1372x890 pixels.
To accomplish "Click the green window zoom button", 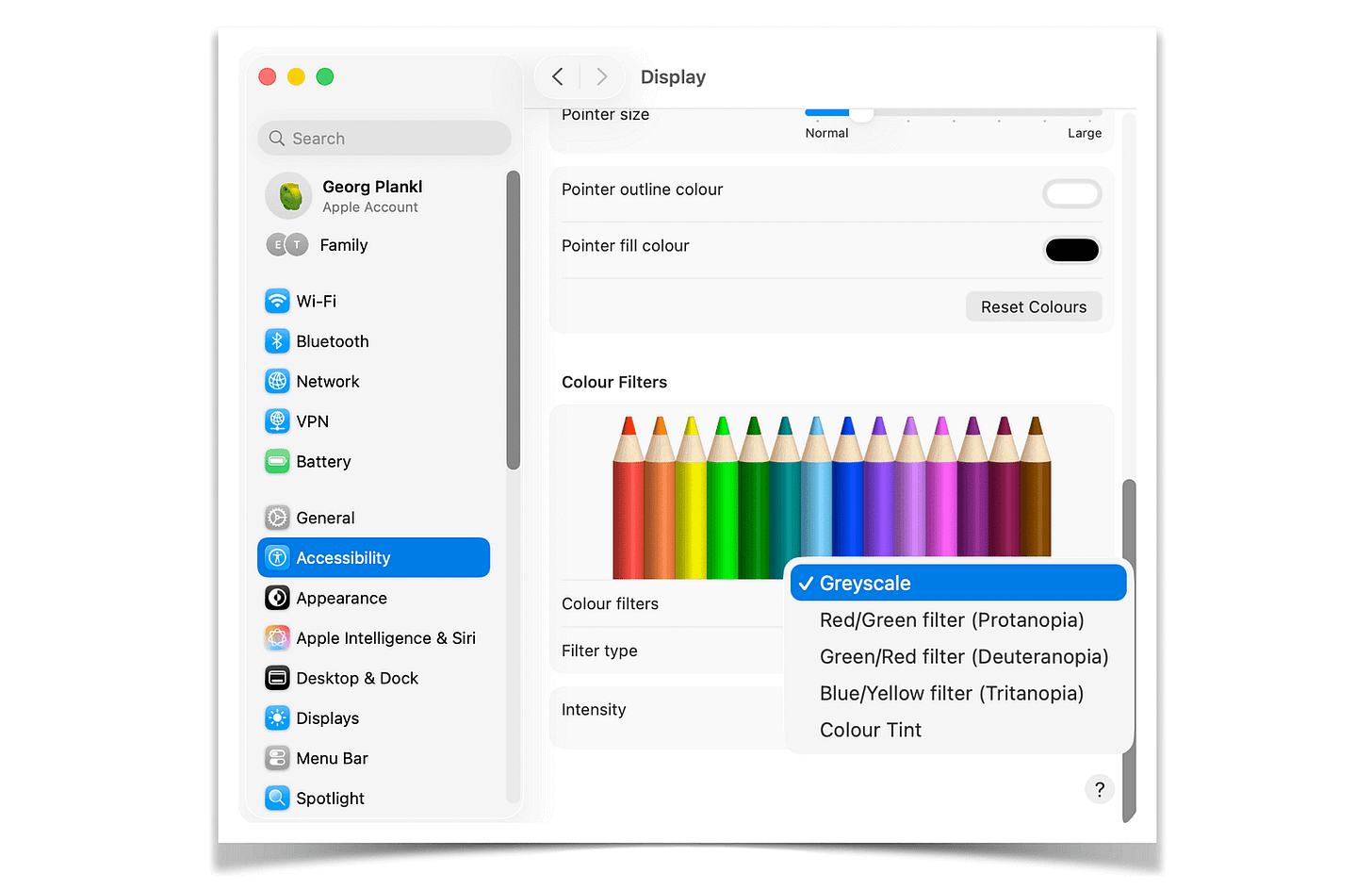I will [325, 76].
